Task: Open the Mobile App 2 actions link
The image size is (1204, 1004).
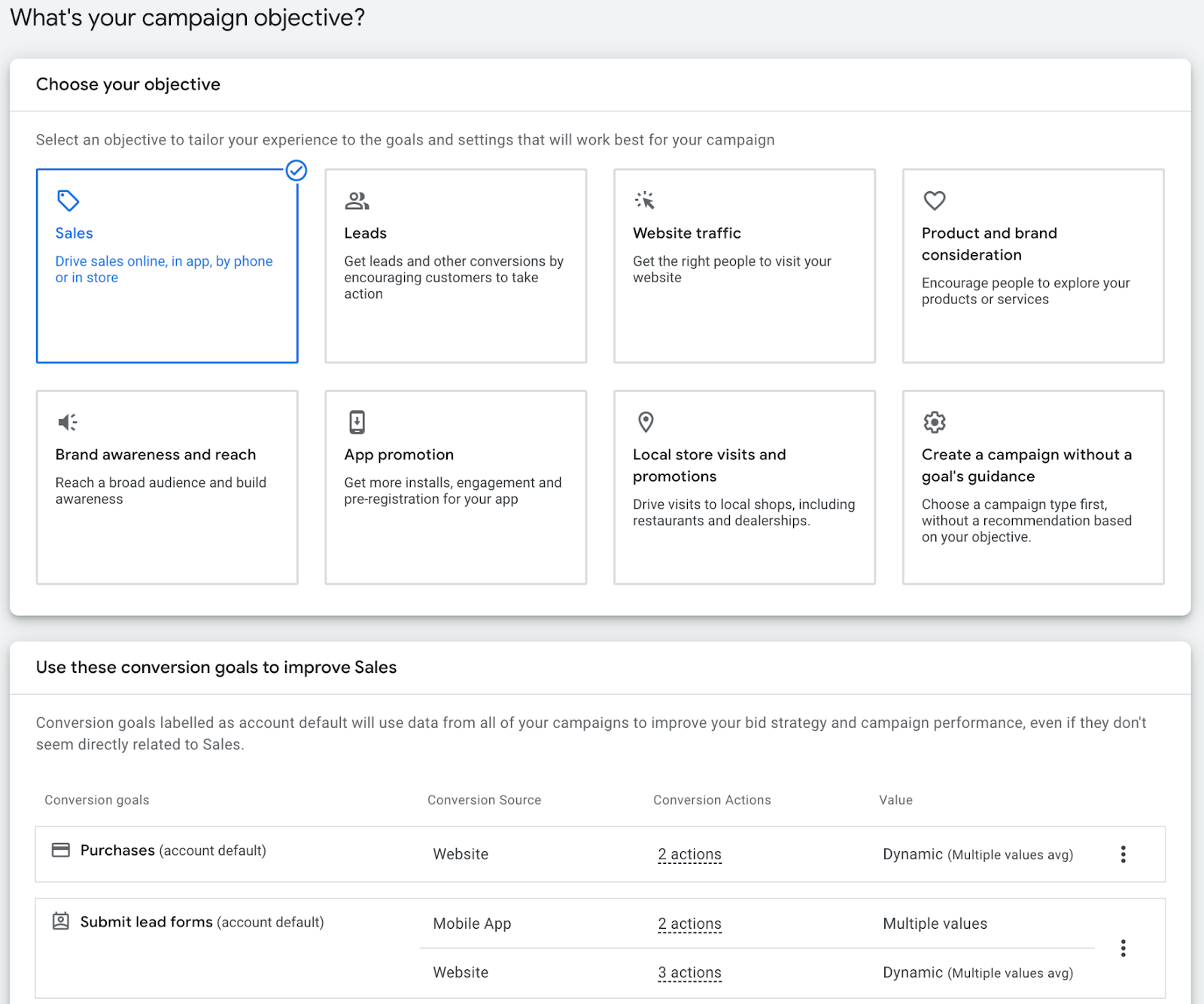Action: pyautogui.click(x=689, y=923)
